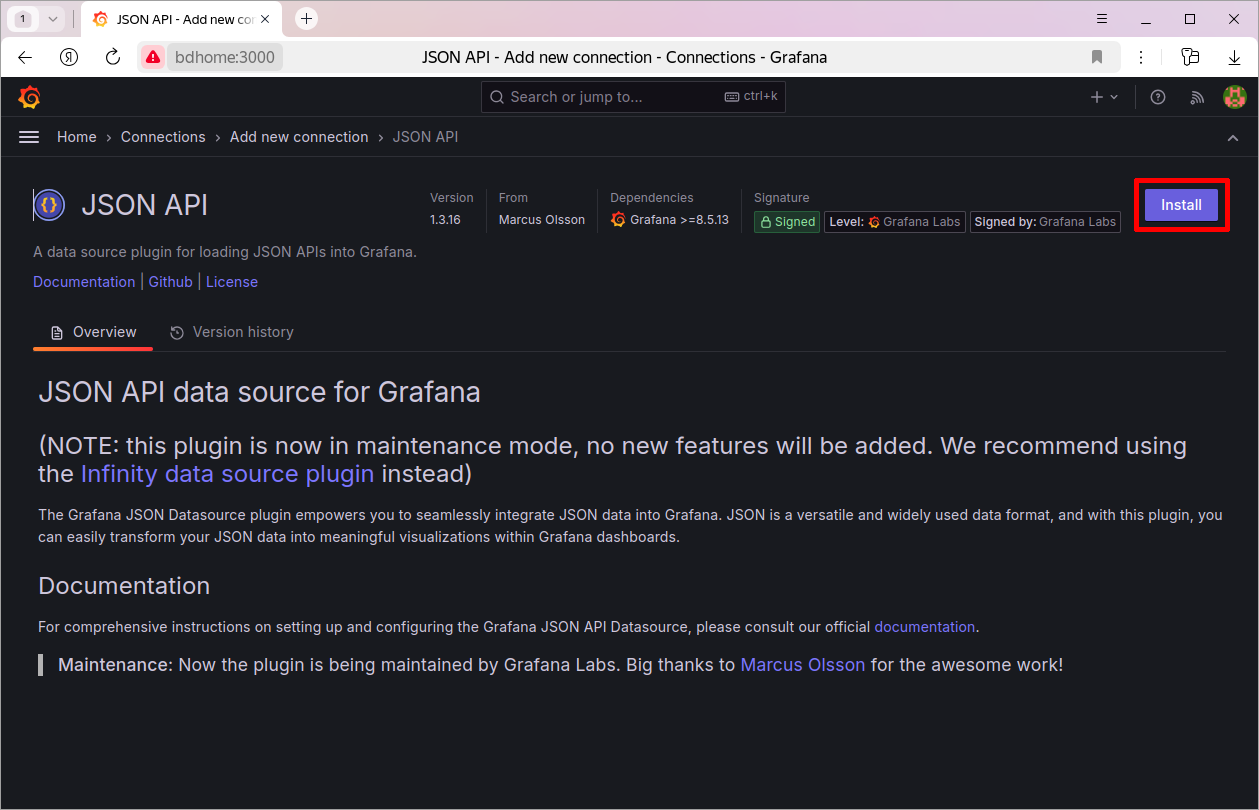Collapse the top bar chevron

tap(1233, 138)
